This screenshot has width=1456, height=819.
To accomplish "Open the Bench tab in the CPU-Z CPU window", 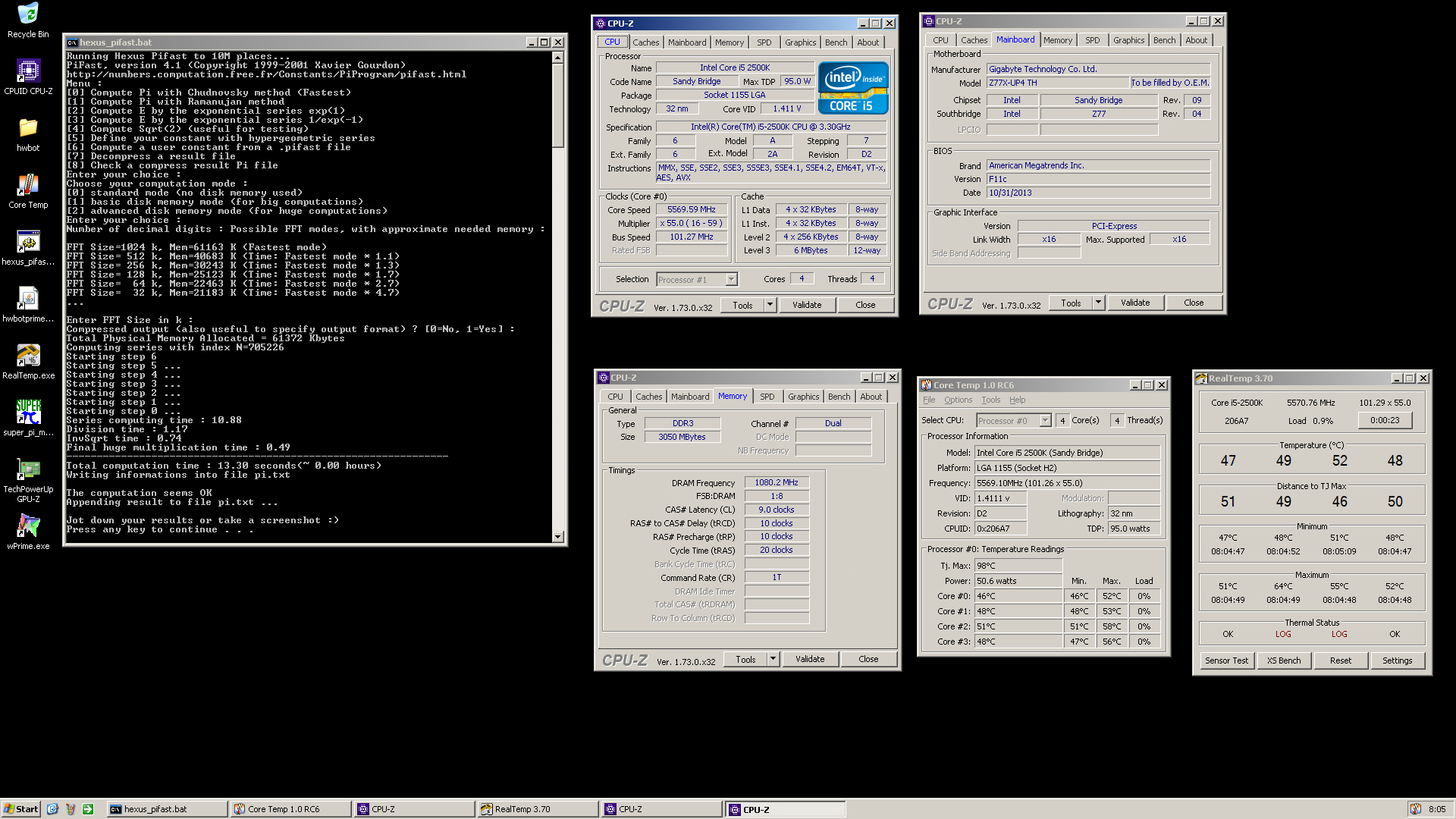I will [836, 42].
